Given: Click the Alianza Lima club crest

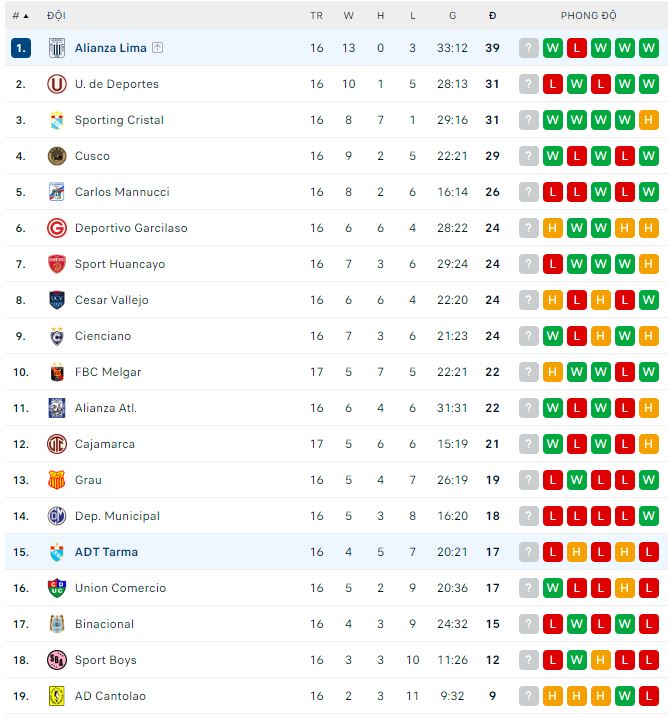Looking at the screenshot, I should tap(56, 48).
